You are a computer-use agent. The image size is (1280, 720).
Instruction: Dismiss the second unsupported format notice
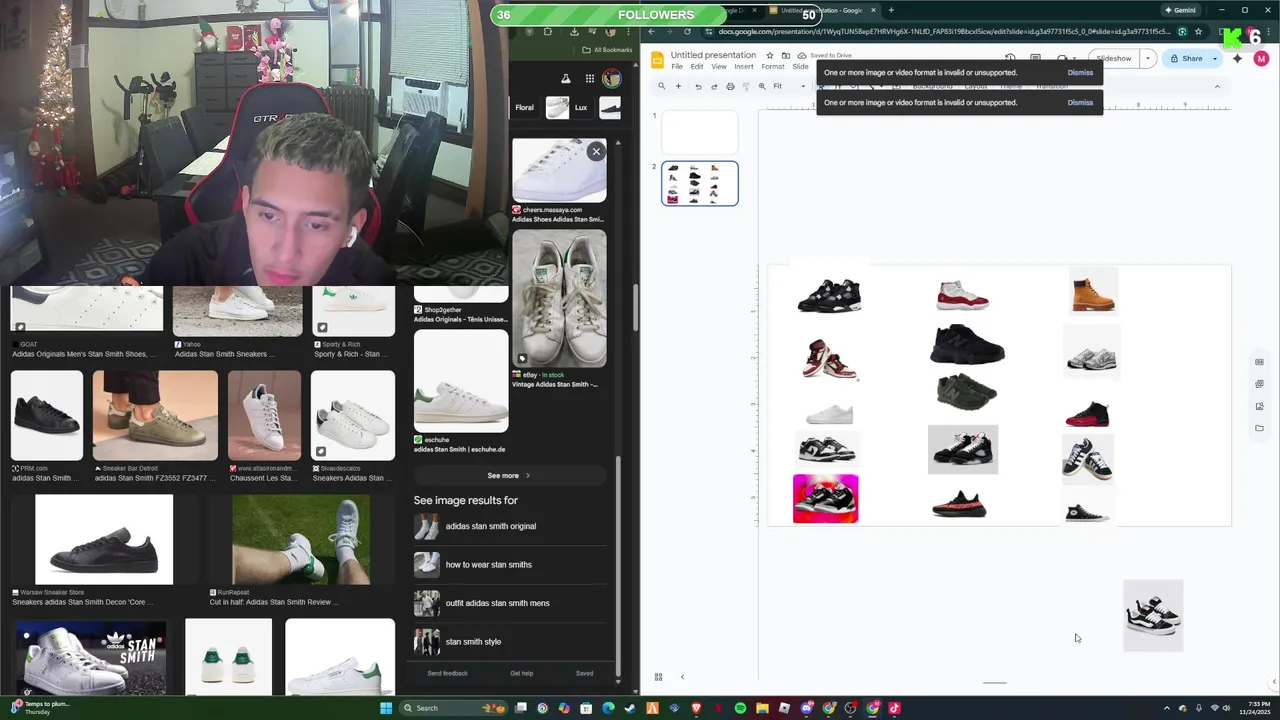pyautogui.click(x=1080, y=103)
